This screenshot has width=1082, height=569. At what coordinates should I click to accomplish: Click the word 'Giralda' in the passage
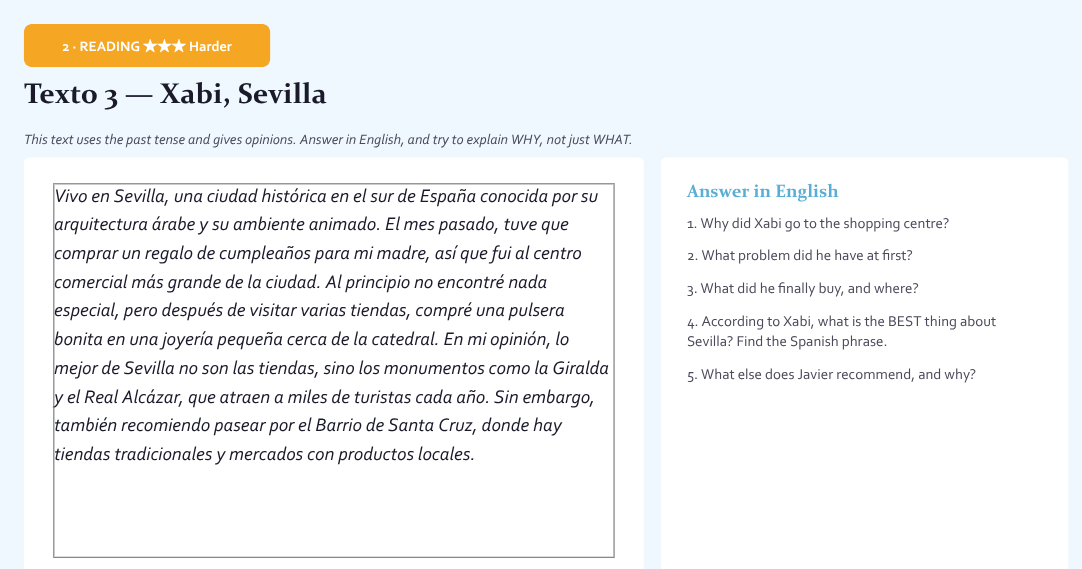580,368
